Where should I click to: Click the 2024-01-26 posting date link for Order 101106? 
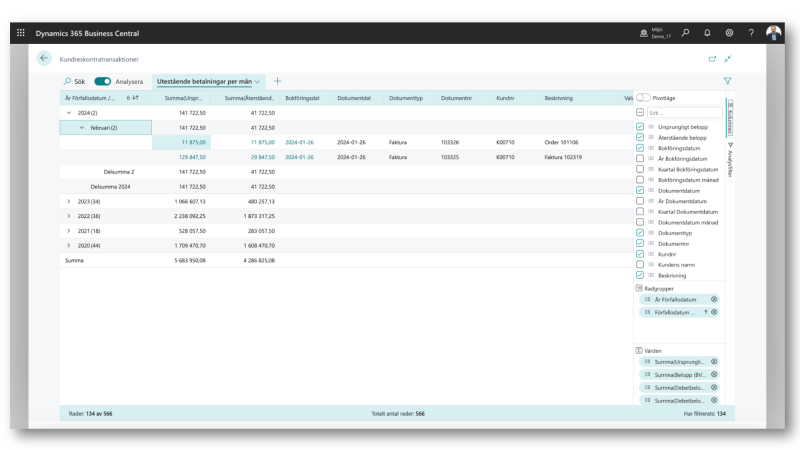(299, 142)
